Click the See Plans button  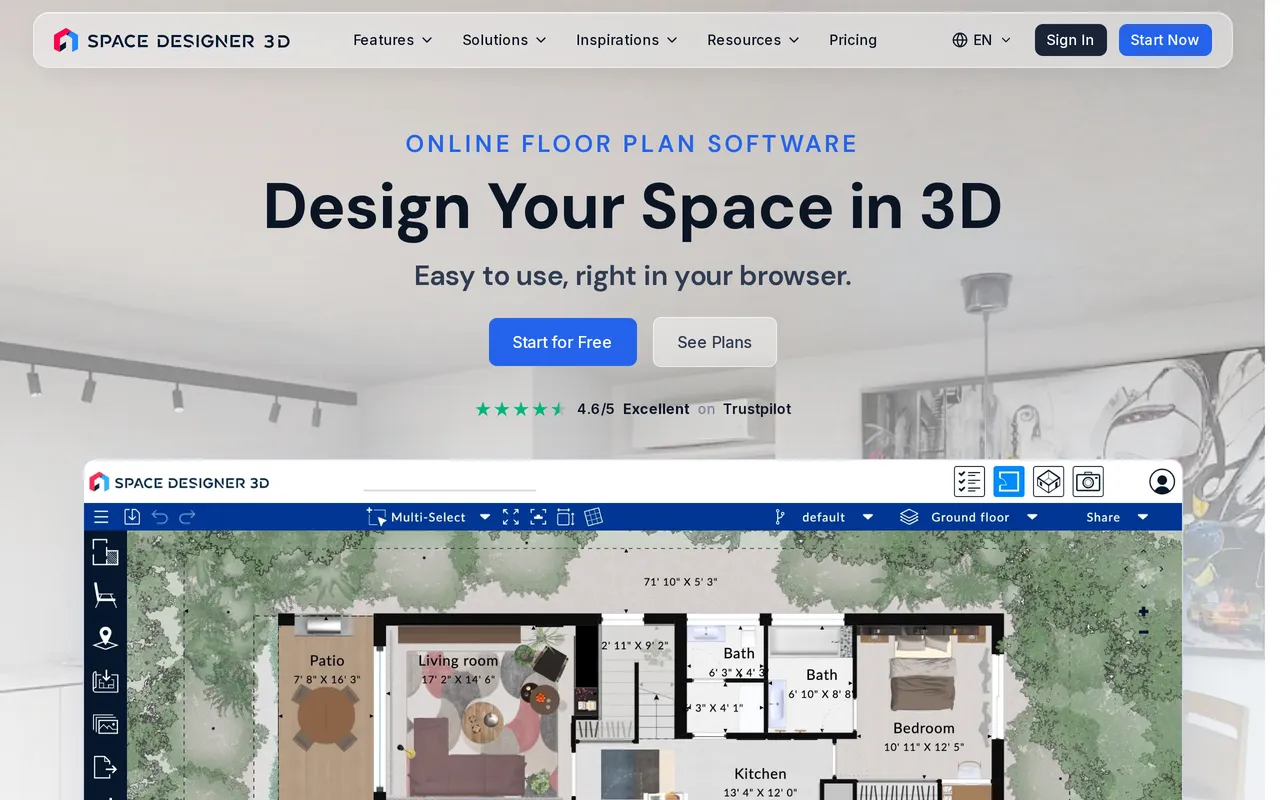click(714, 342)
